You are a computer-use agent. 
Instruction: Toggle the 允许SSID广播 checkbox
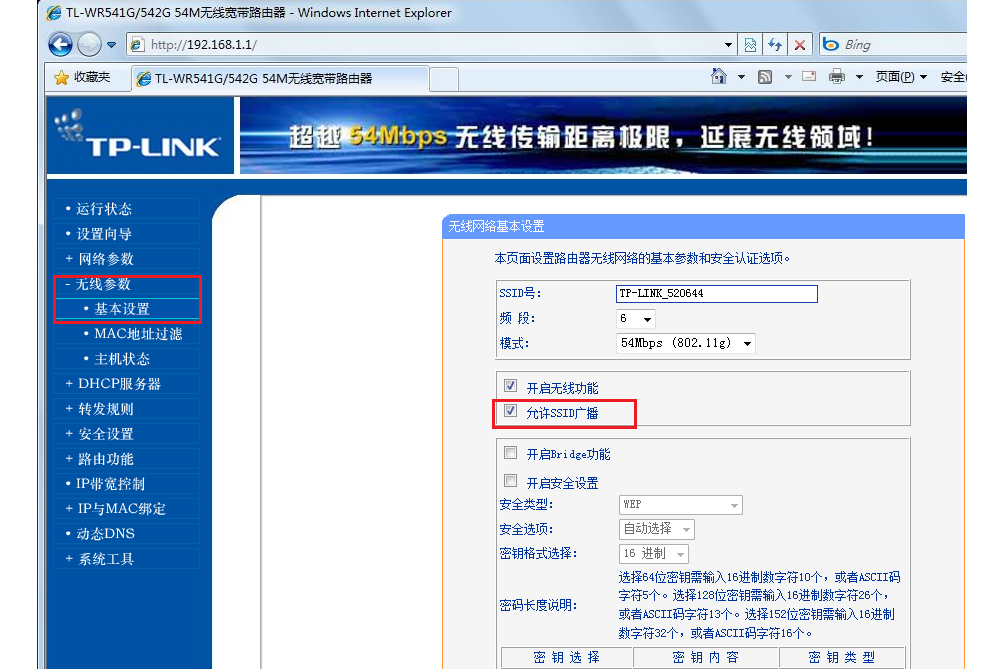coord(510,411)
